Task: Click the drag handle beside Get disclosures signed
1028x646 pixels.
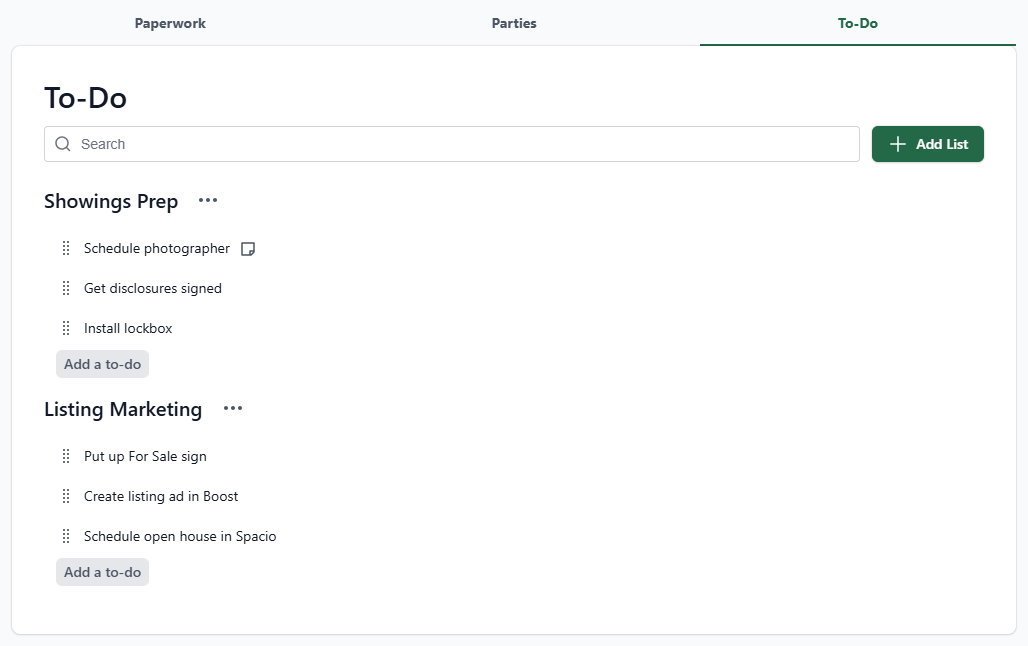Action: (x=66, y=288)
